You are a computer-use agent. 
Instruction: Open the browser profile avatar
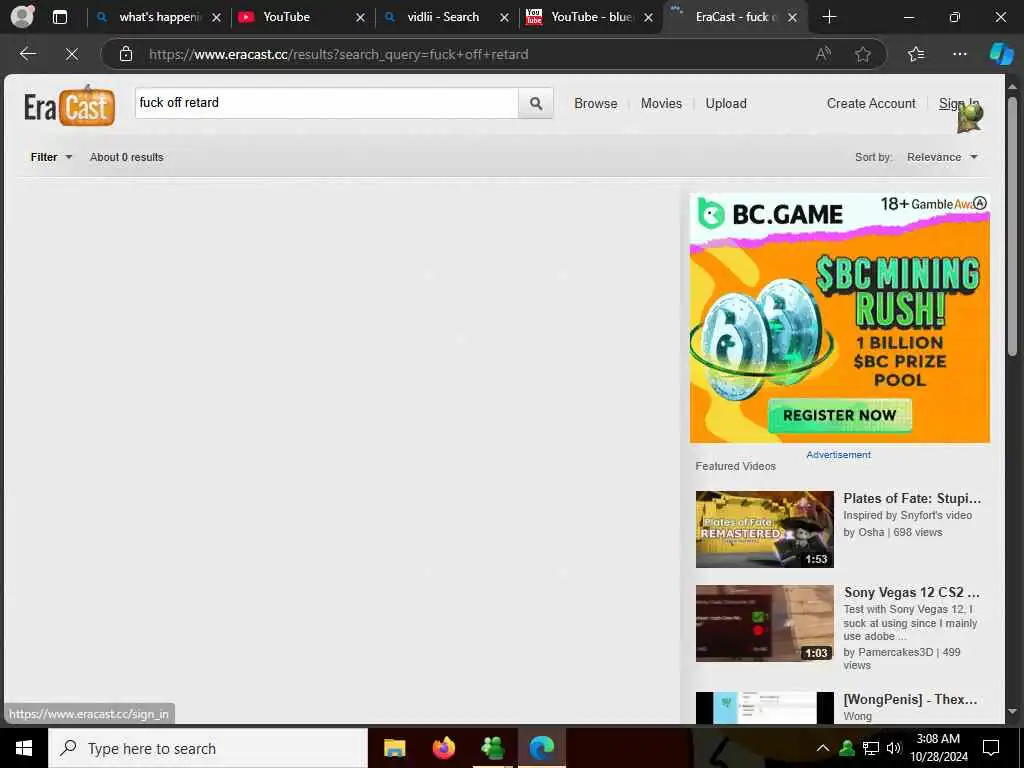coord(22,17)
